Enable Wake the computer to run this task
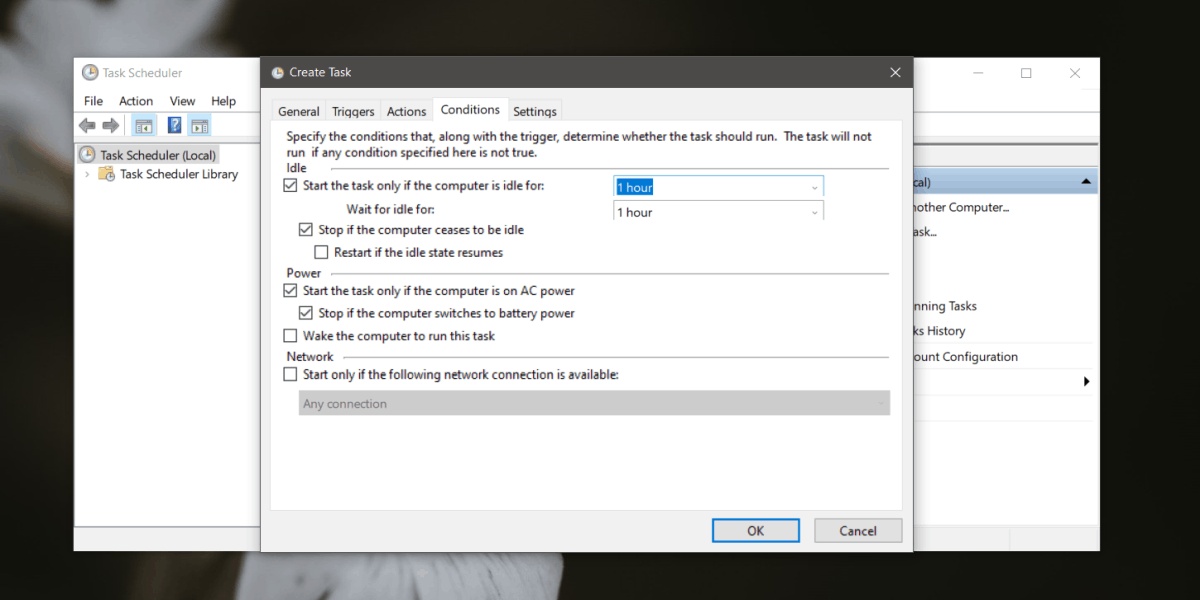 [291, 336]
